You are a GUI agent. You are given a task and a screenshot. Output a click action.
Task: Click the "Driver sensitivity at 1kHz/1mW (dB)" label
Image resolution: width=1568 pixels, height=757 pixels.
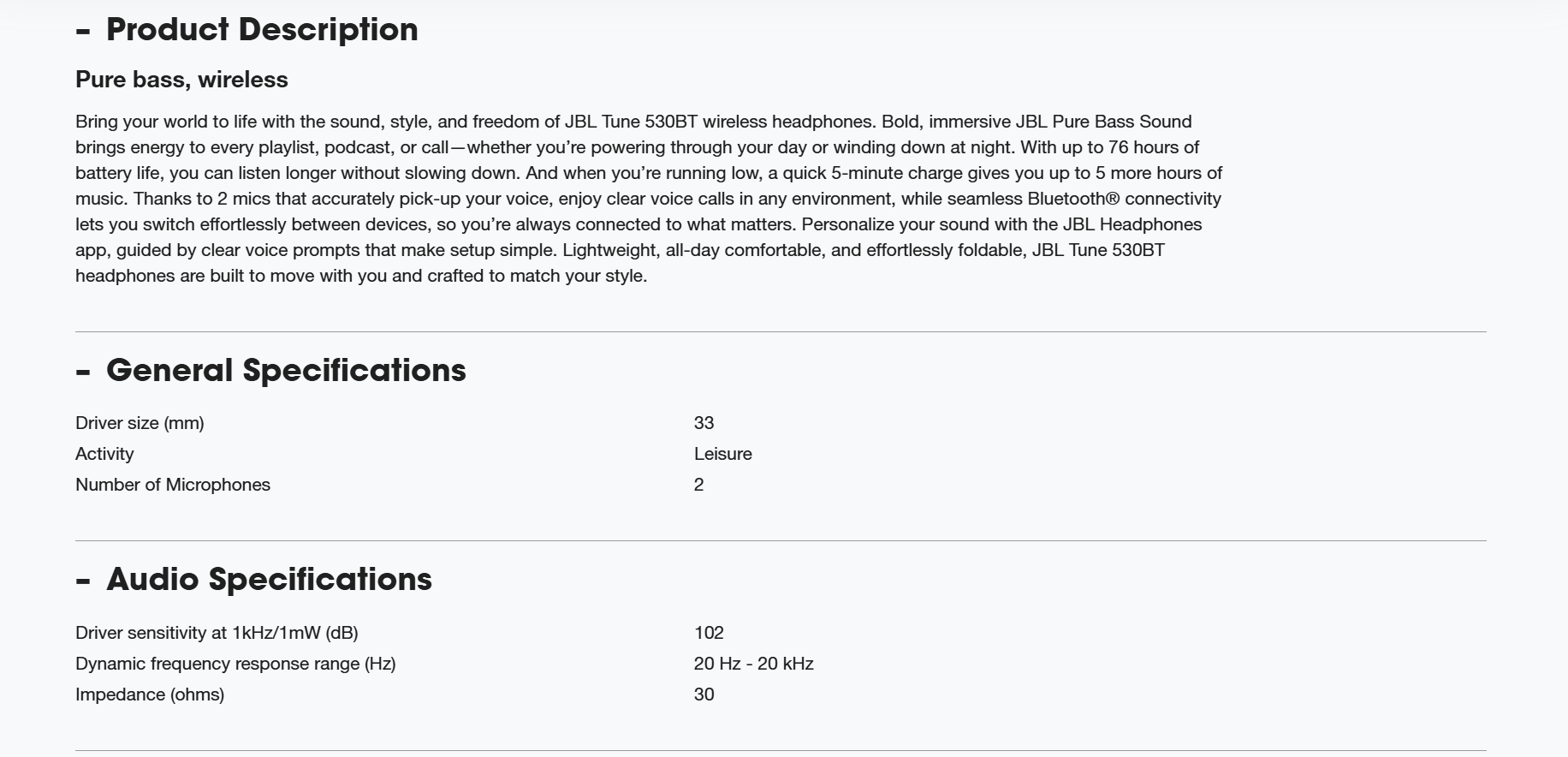pyautogui.click(x=217, y=633)
